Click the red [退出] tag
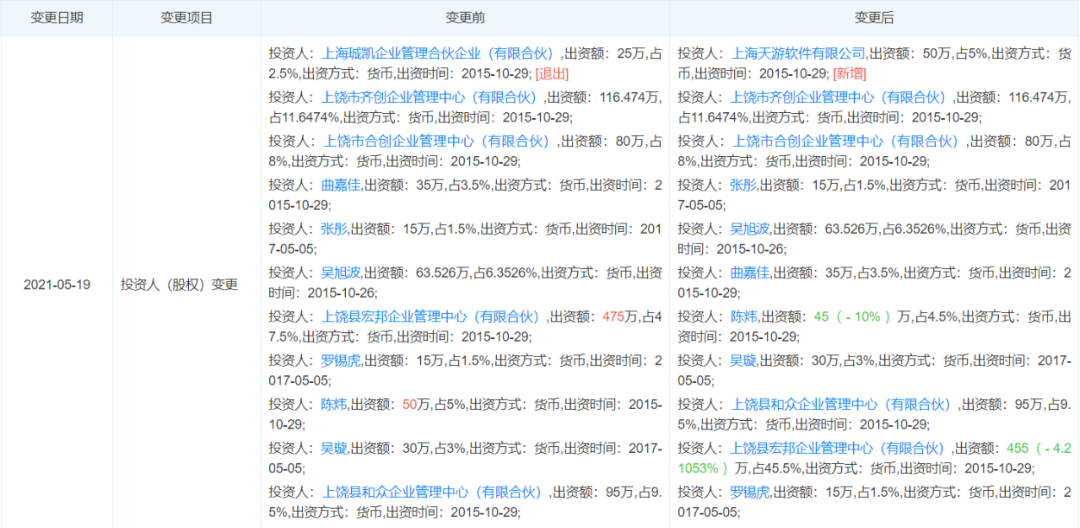 point(552,74)
